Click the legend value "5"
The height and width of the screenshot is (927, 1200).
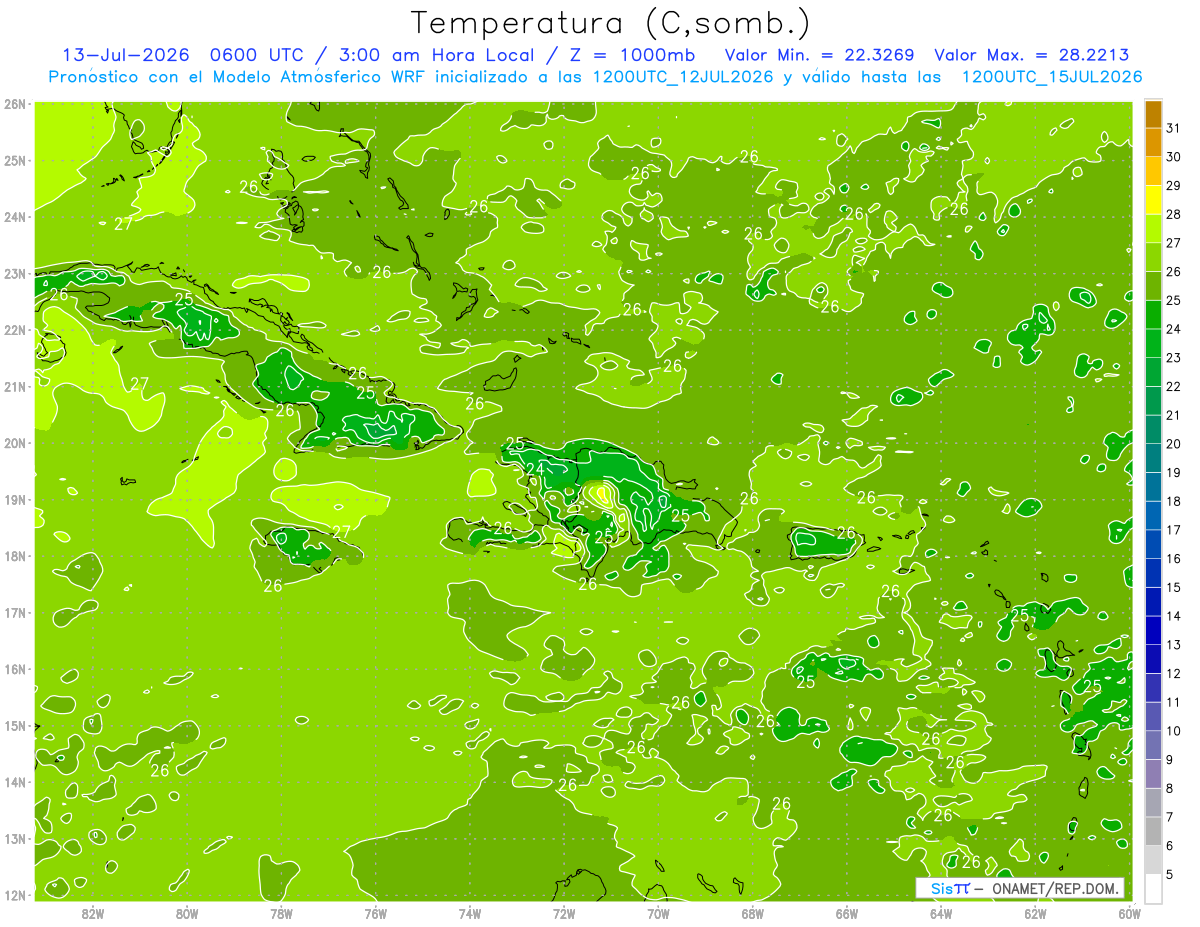1171,875
